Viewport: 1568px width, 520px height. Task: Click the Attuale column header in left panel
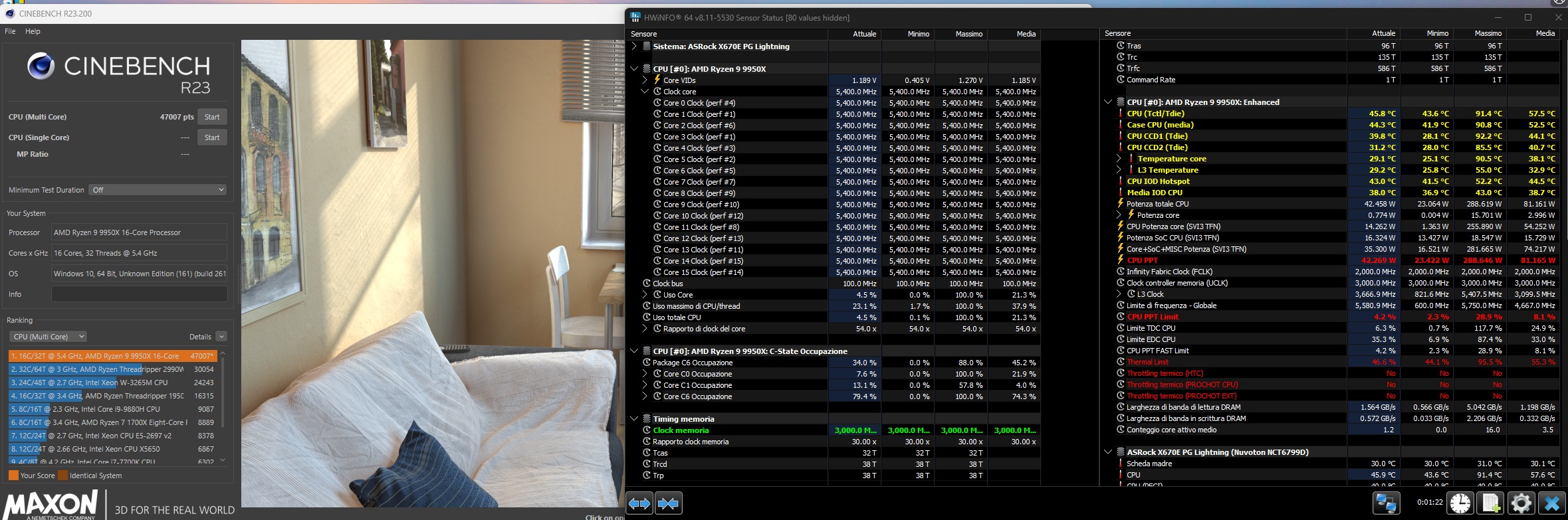coord(854,34)
